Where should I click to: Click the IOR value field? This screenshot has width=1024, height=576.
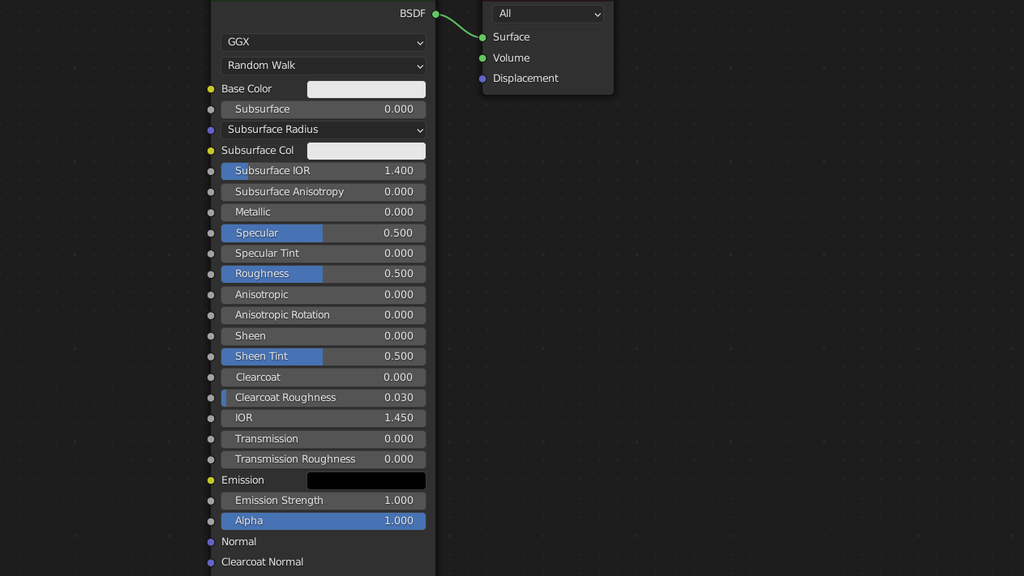point(322,417)
